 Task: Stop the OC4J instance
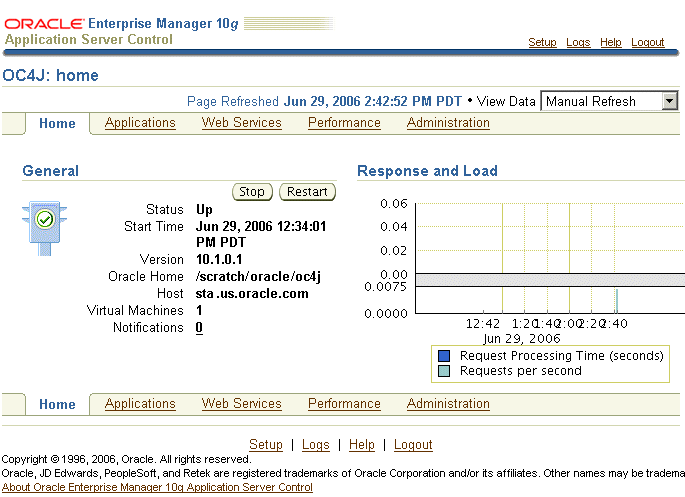pyautogui.click(x=252, y=192)
